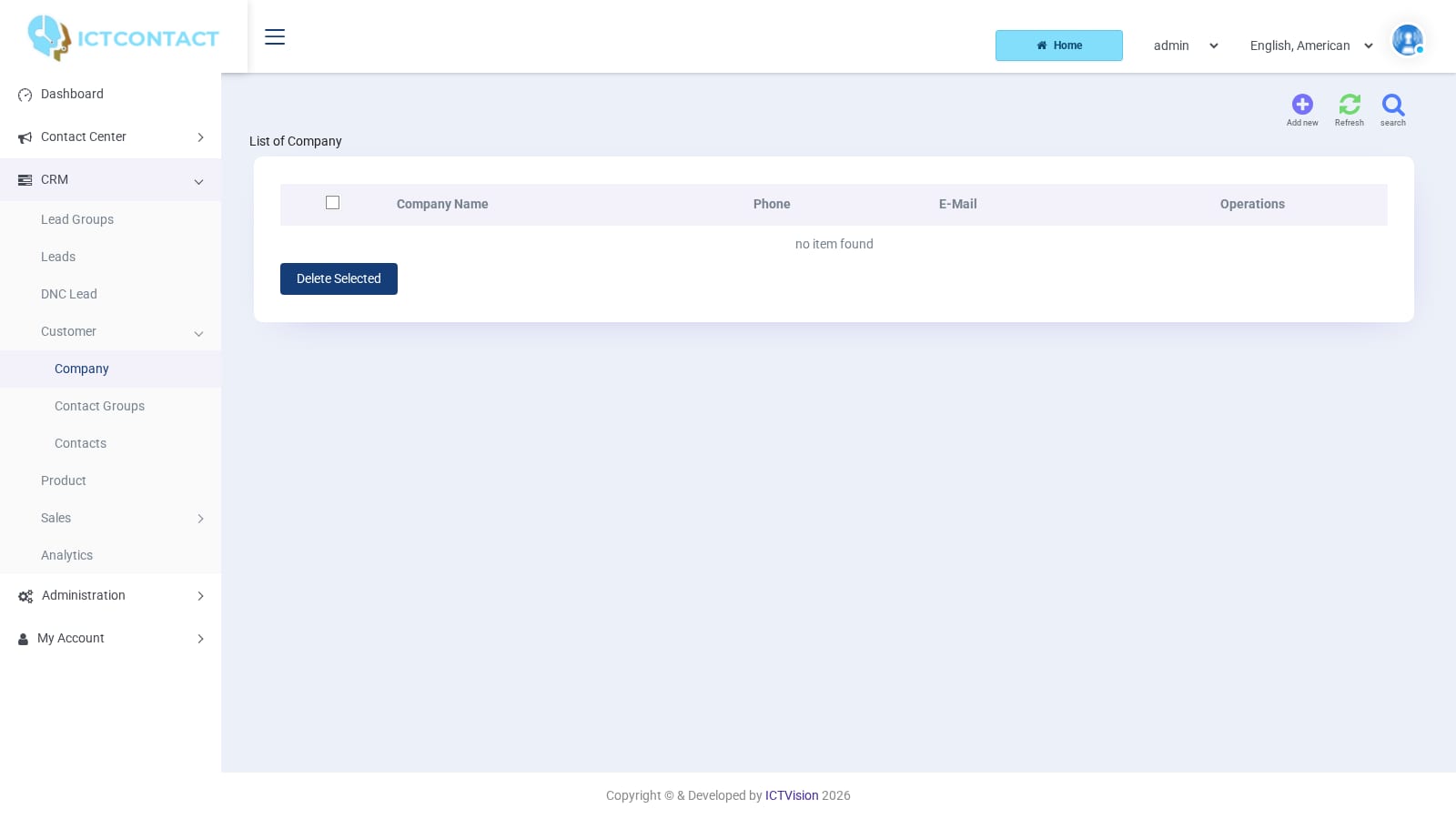The height and width of the screenshot is (819, 1456).
Task: Open Contact Groups menu item
Action: (99, 406)
